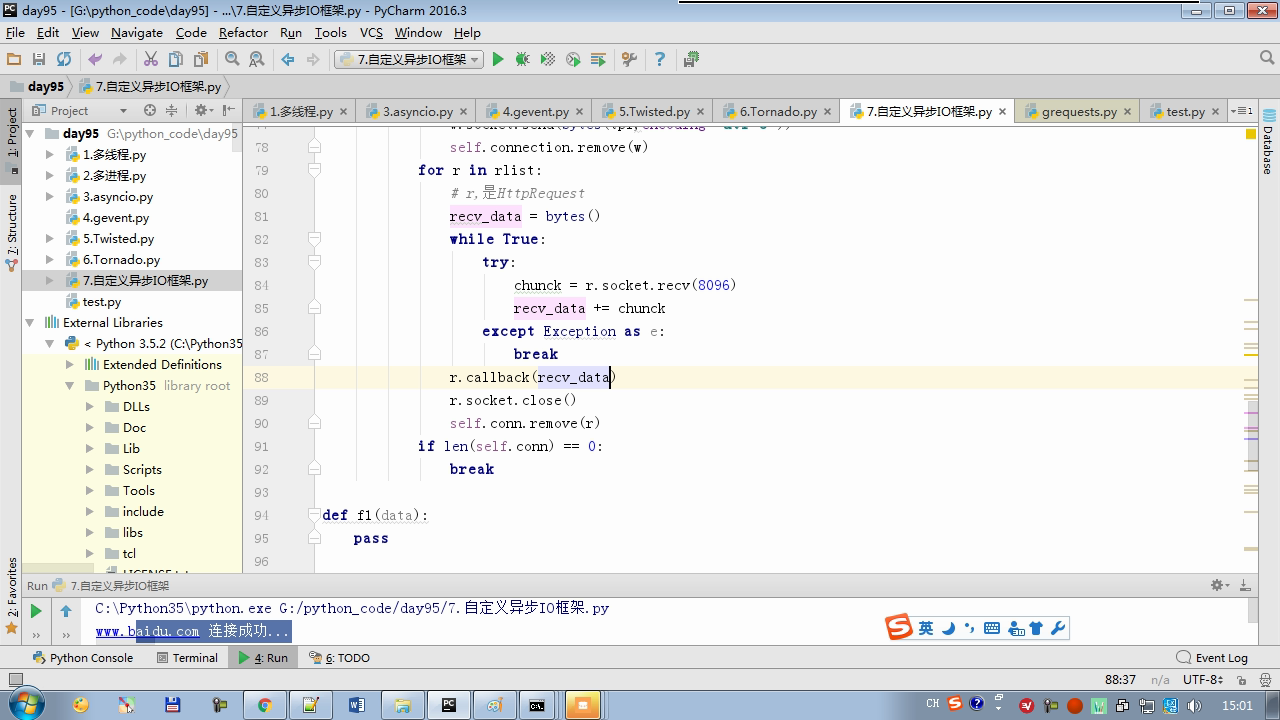Open Settings via the wrench icon
The width and height of the screenshot is (1280, 720).
(x=629, y=60)
